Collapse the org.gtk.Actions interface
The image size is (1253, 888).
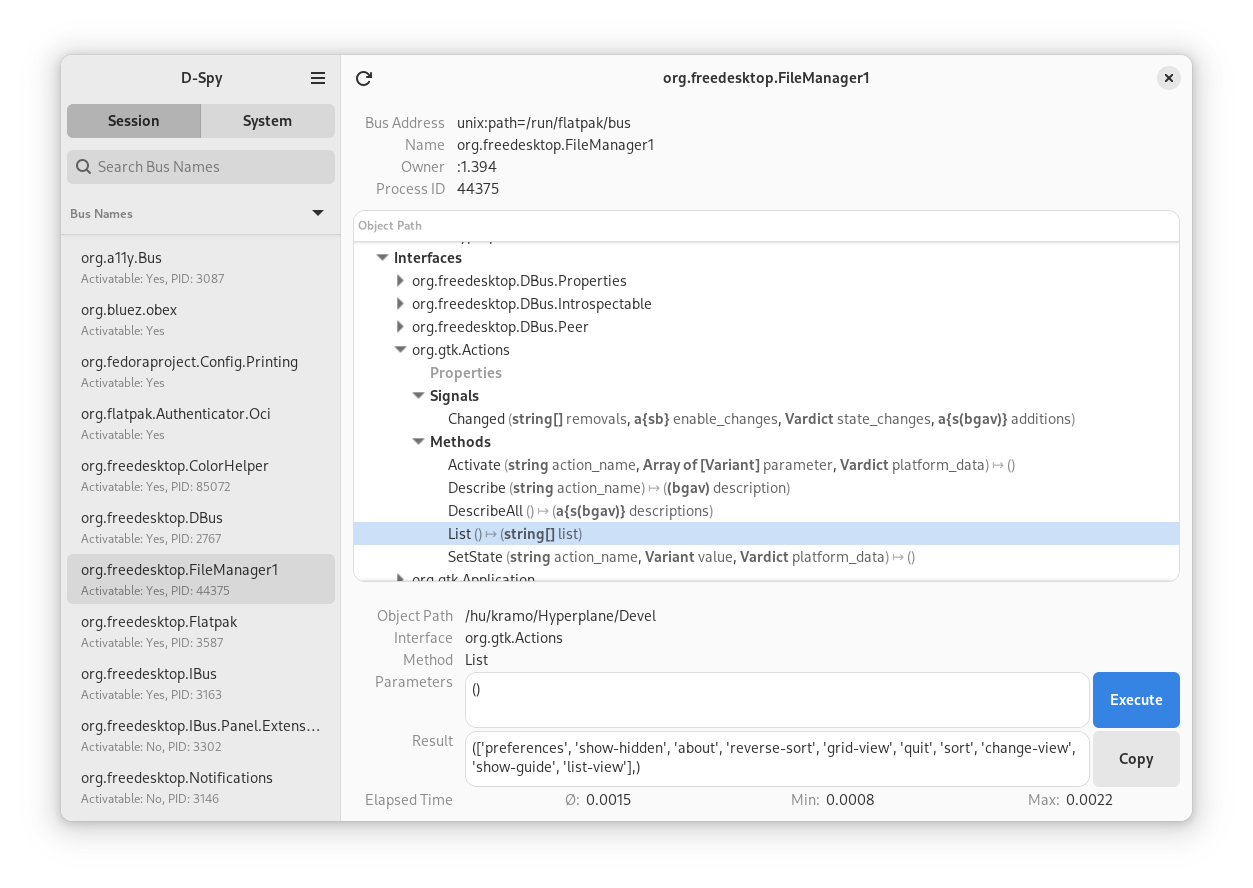coord(400,350)
